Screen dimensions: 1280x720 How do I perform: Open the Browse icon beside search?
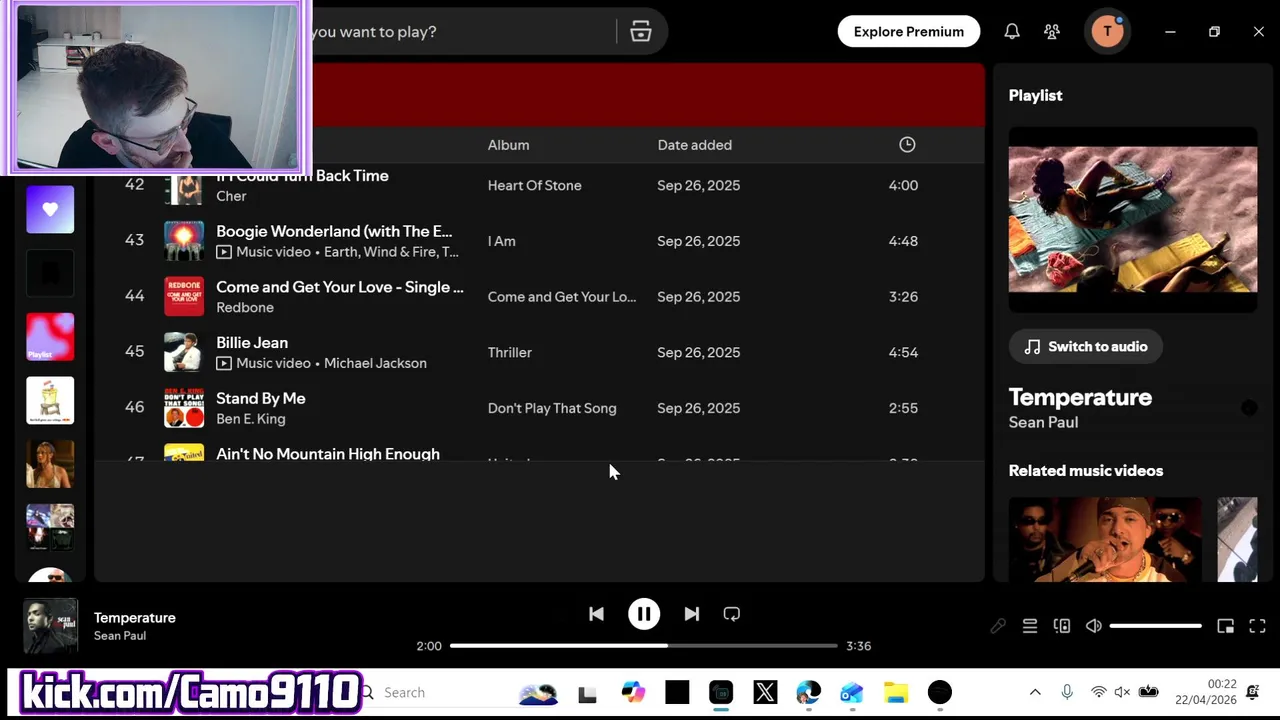[x=641, y=32]
